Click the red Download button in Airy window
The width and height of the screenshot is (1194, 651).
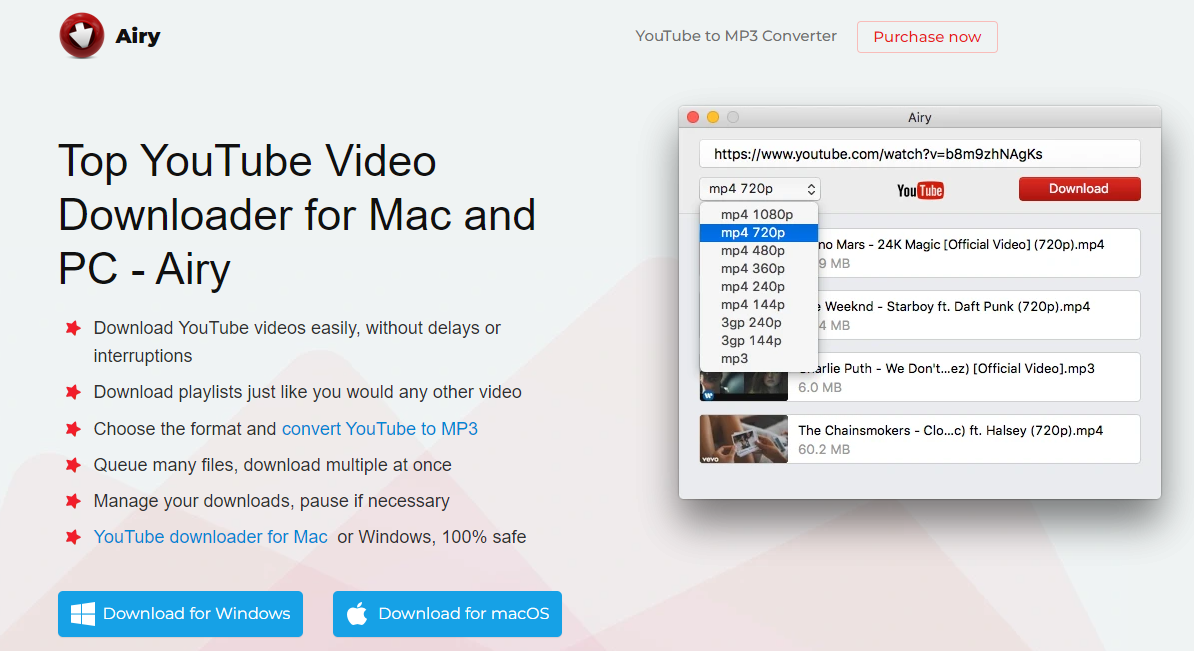tap(1080, 189)
